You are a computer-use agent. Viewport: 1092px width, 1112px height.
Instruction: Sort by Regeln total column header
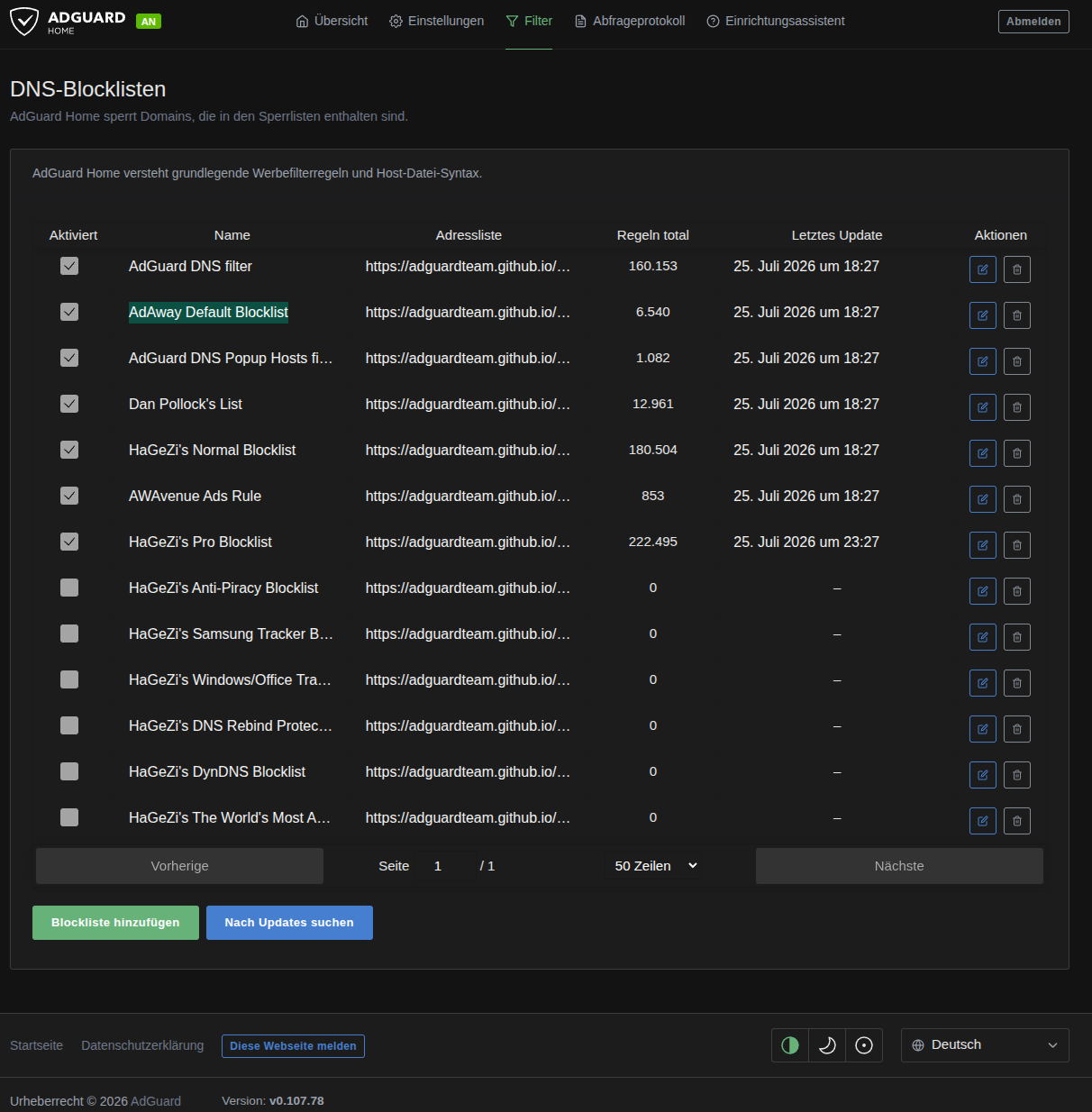click(653, 235)
